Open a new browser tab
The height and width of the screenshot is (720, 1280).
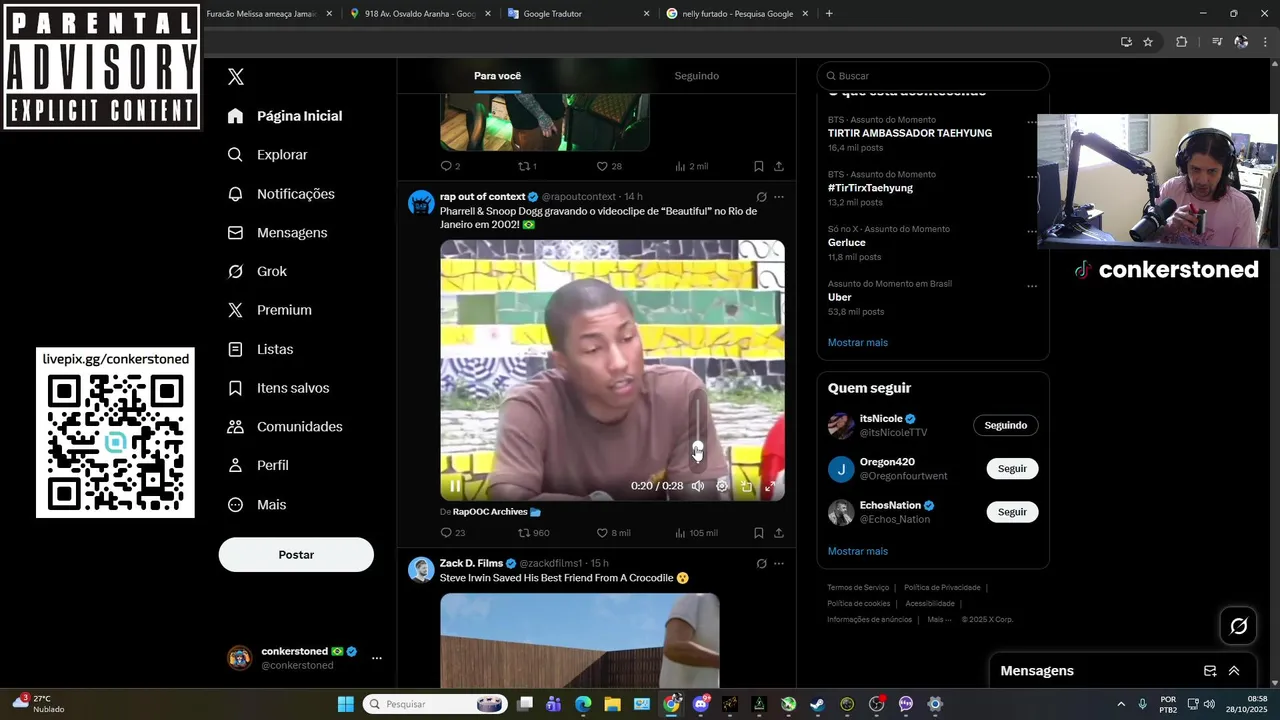(829, 14)
